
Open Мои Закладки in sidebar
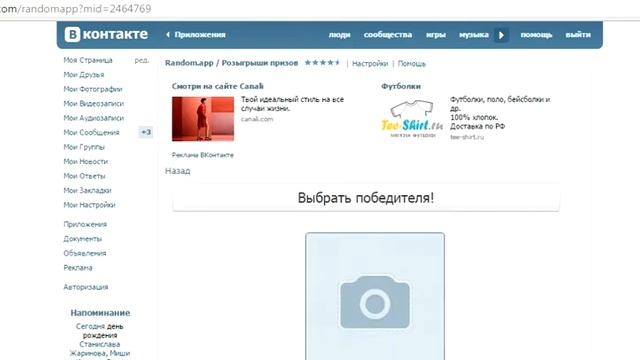coord(87,191)
